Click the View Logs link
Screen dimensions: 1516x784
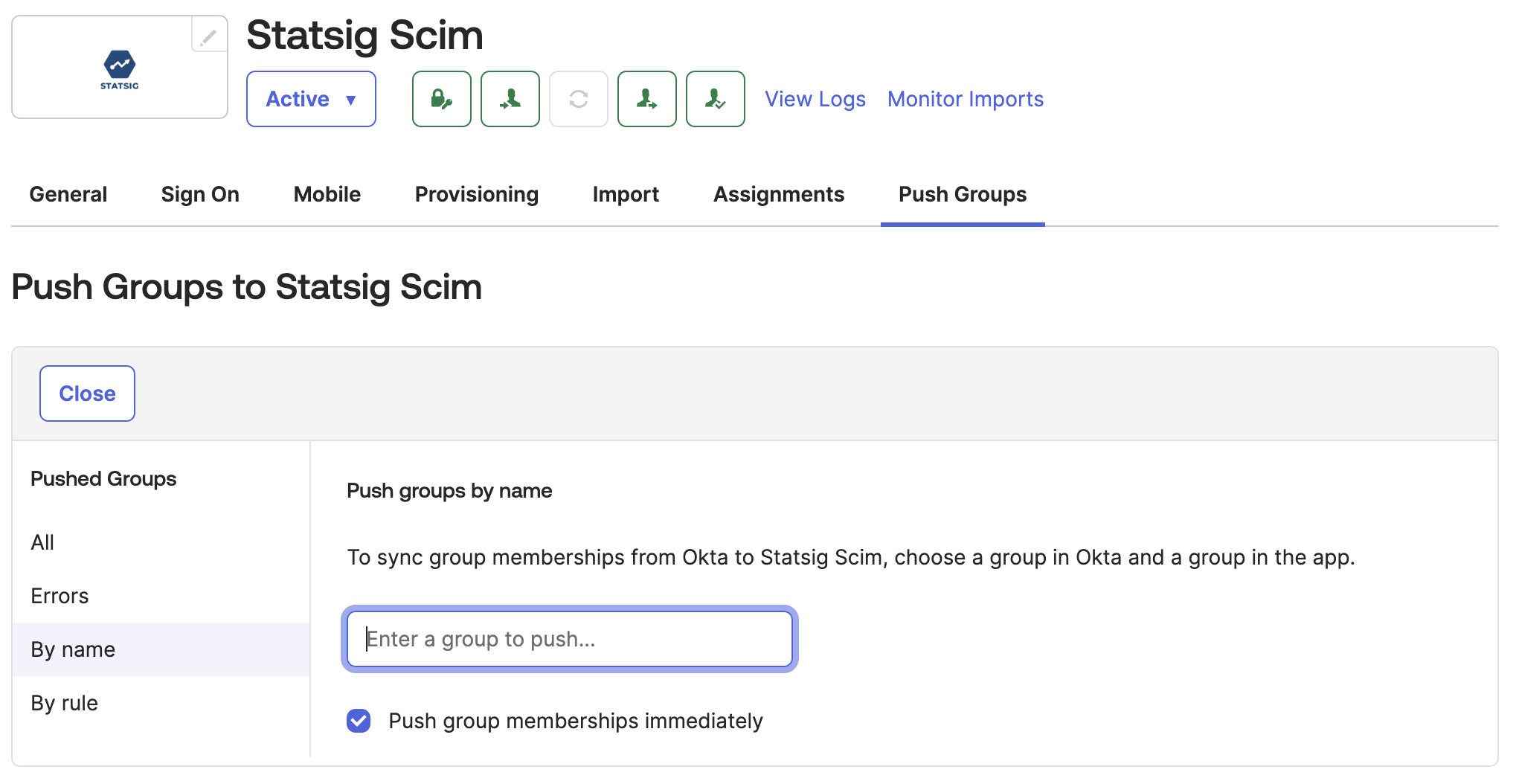tap(815, 99)
